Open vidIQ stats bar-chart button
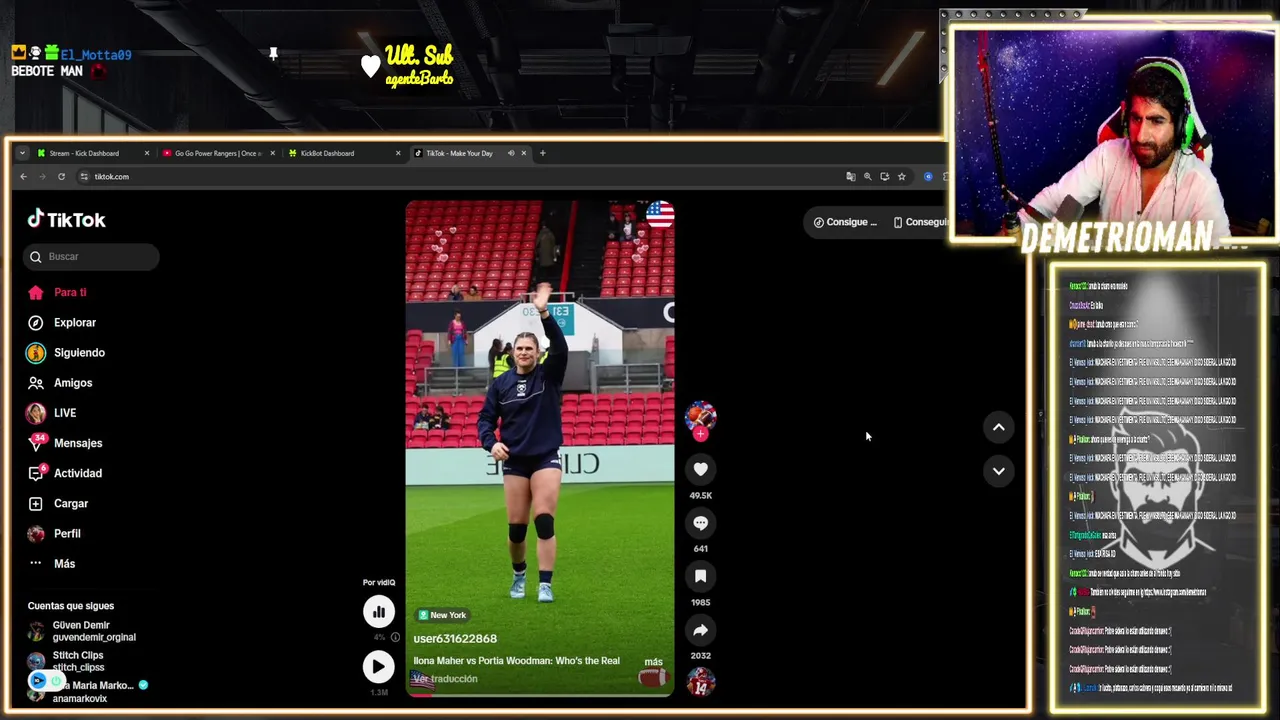Image resolution: width=1280 pixels, height=720 pixels. [x=379, y=612]
